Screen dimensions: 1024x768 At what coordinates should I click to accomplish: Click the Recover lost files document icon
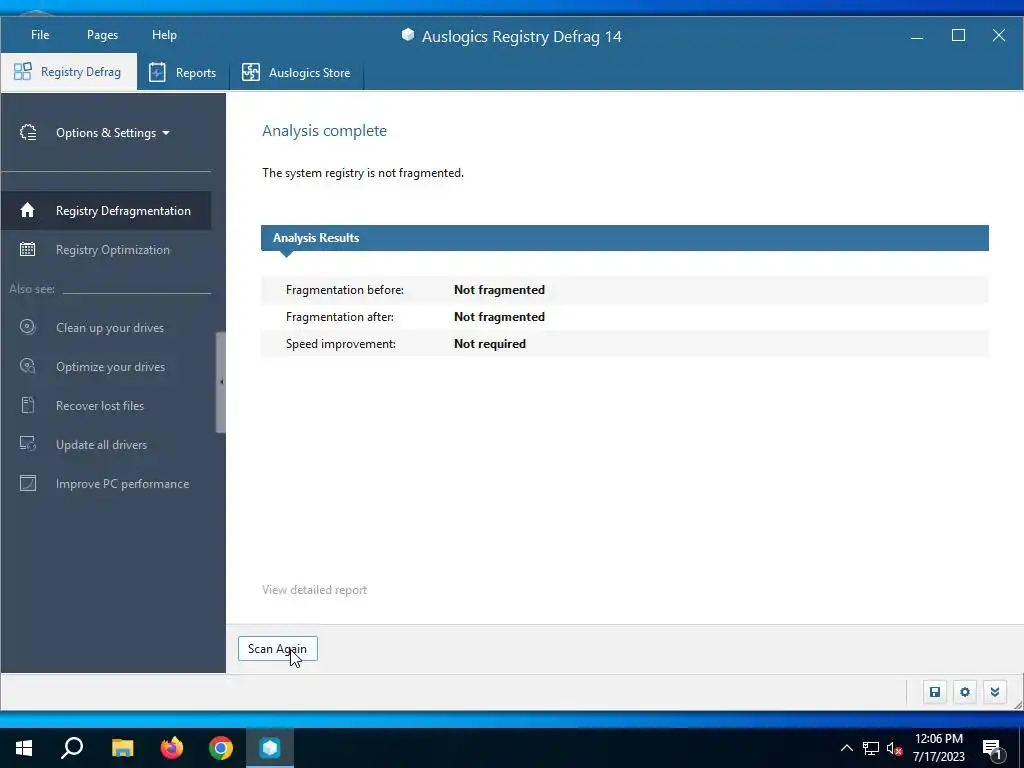point(27,405)
